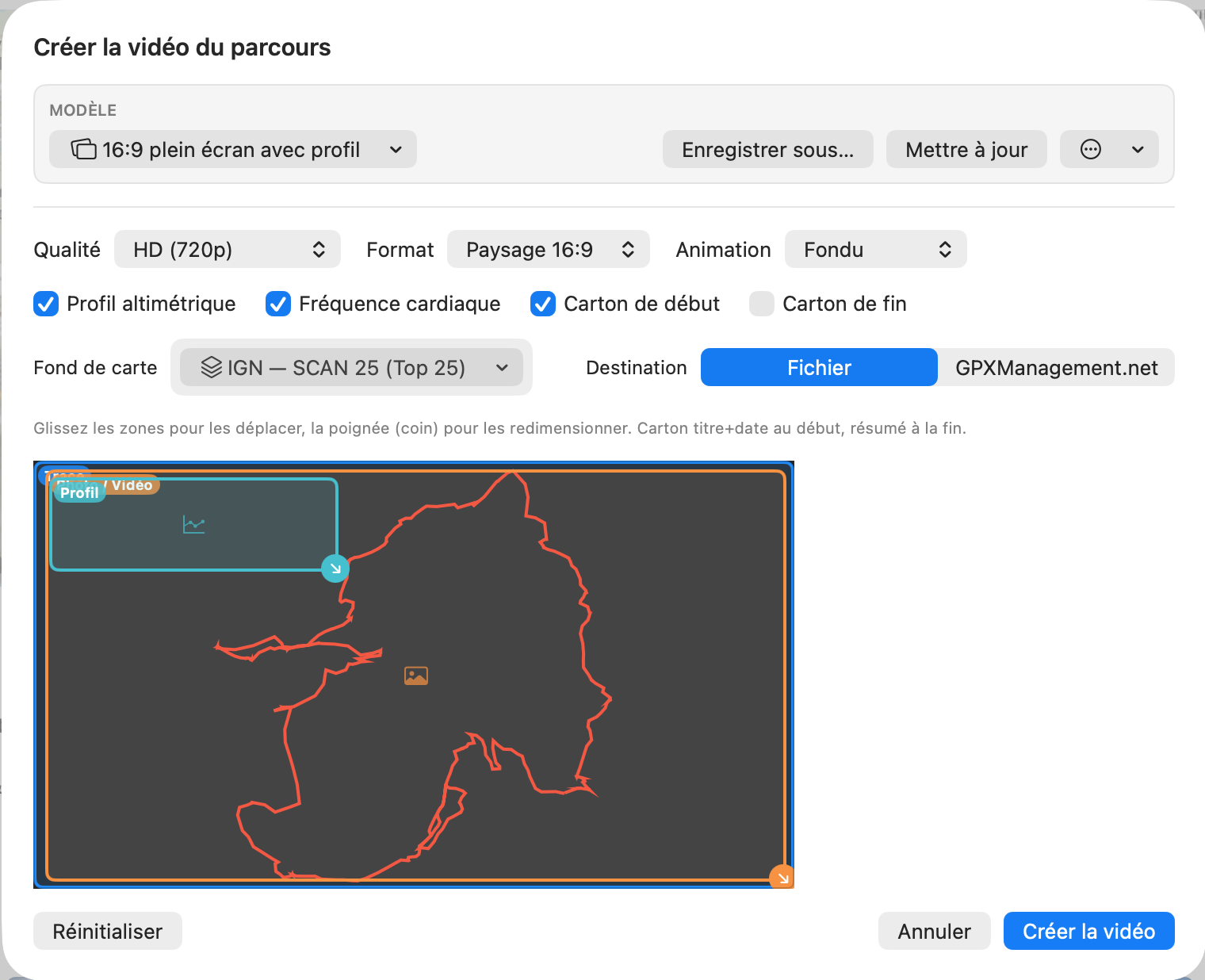
Task: Select the 'Vidéo' zone label
Action: pos(132,485)
